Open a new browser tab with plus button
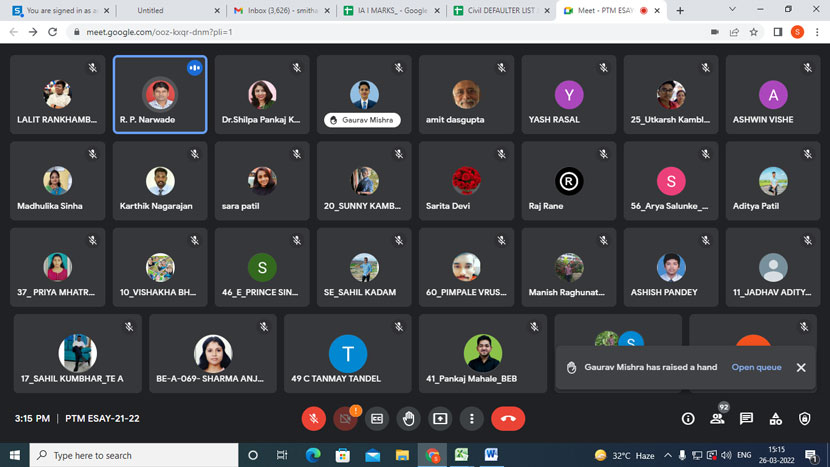Viewport: 830px width, 467px height. tap(680, 10)
